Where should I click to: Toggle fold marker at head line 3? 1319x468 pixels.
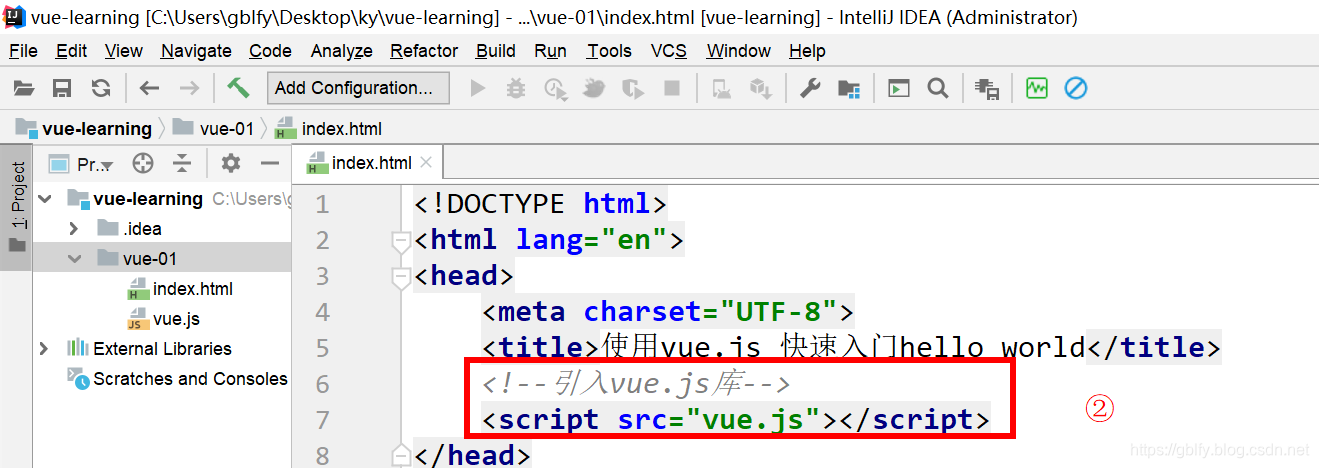click(x=402, y=277)
